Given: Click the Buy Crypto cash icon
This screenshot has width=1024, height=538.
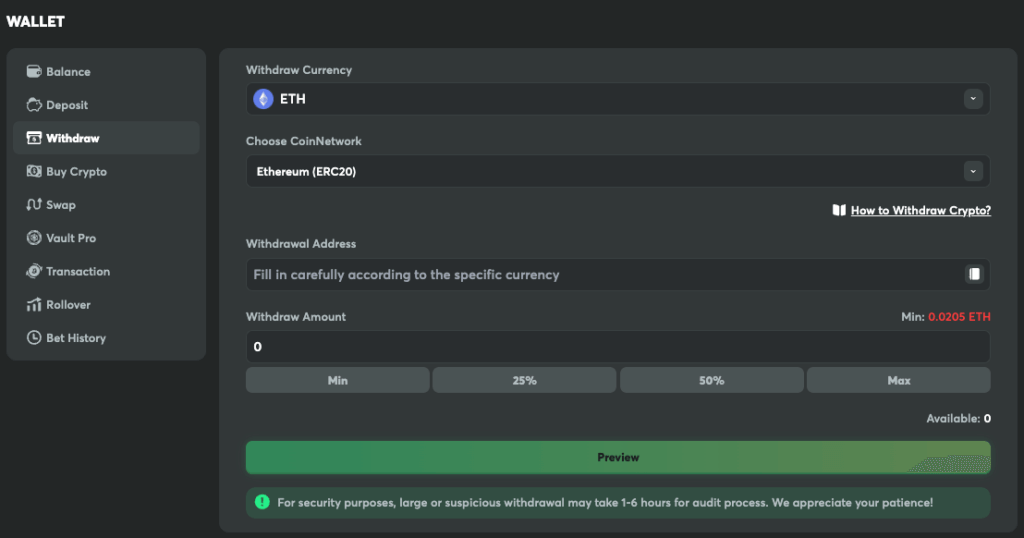Looking at the screenshot, I should coord(34,172).
